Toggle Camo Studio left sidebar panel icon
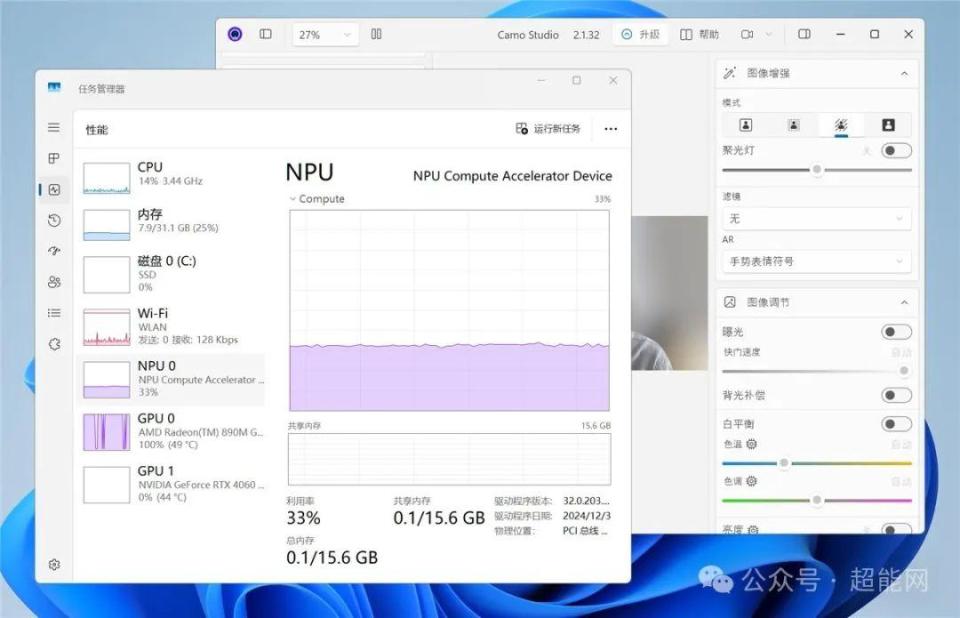The image size is (960, 618). pos(265,34)
